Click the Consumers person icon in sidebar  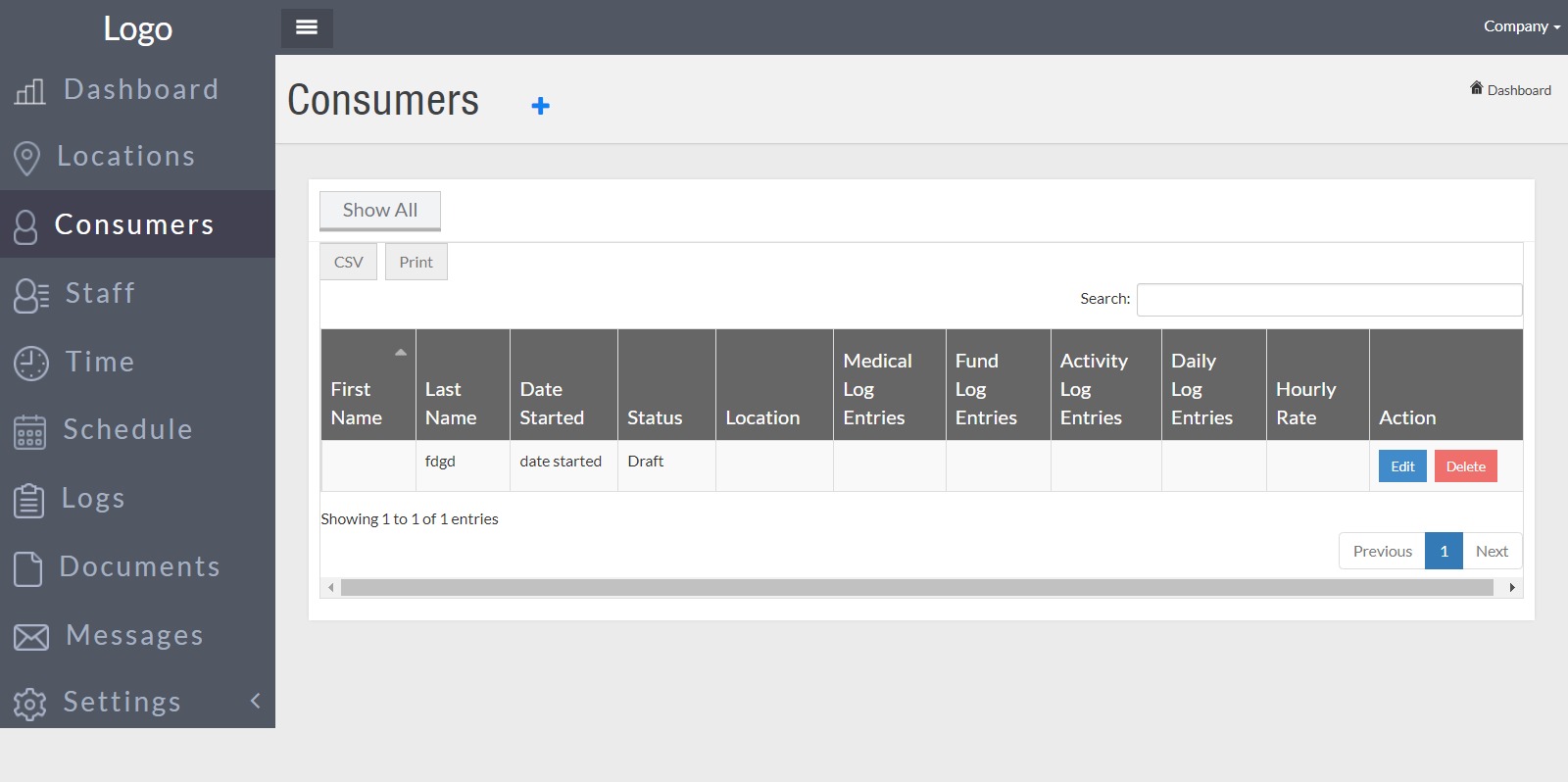[x=25, y=226]
